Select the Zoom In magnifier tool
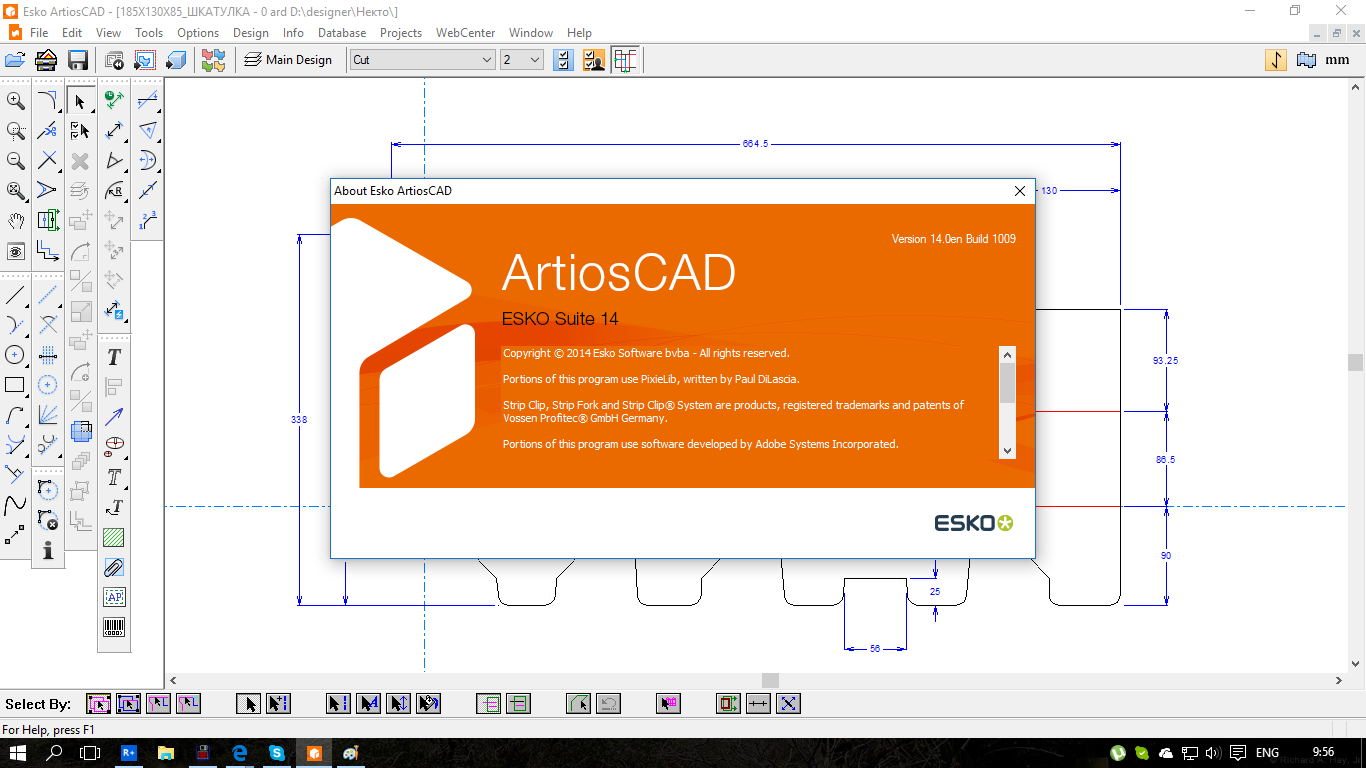The height and width of the screenshot is (768, 1366). [16, 100]
